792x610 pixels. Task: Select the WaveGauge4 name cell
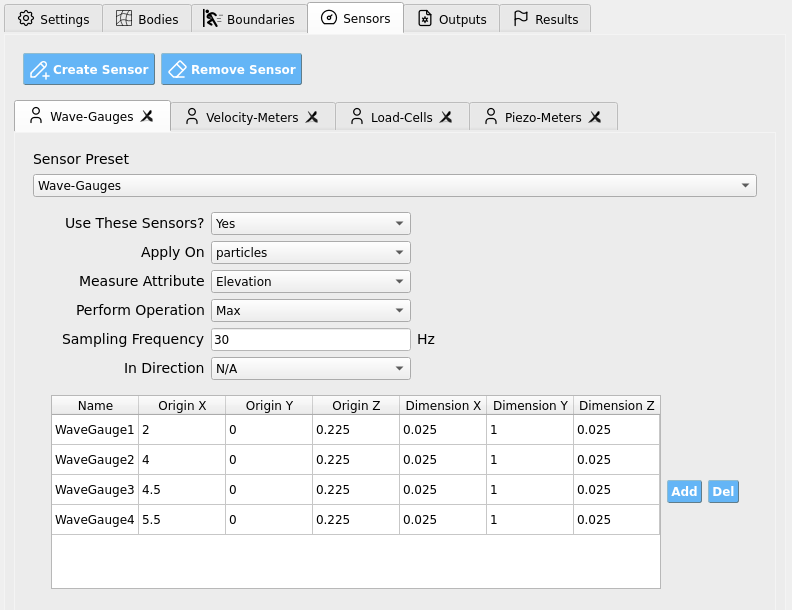tap(95, 520)
